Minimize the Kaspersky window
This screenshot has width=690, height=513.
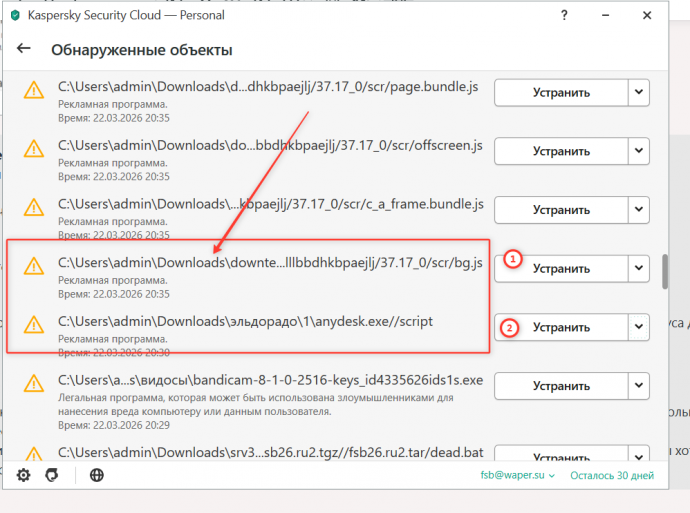(606, 15)
